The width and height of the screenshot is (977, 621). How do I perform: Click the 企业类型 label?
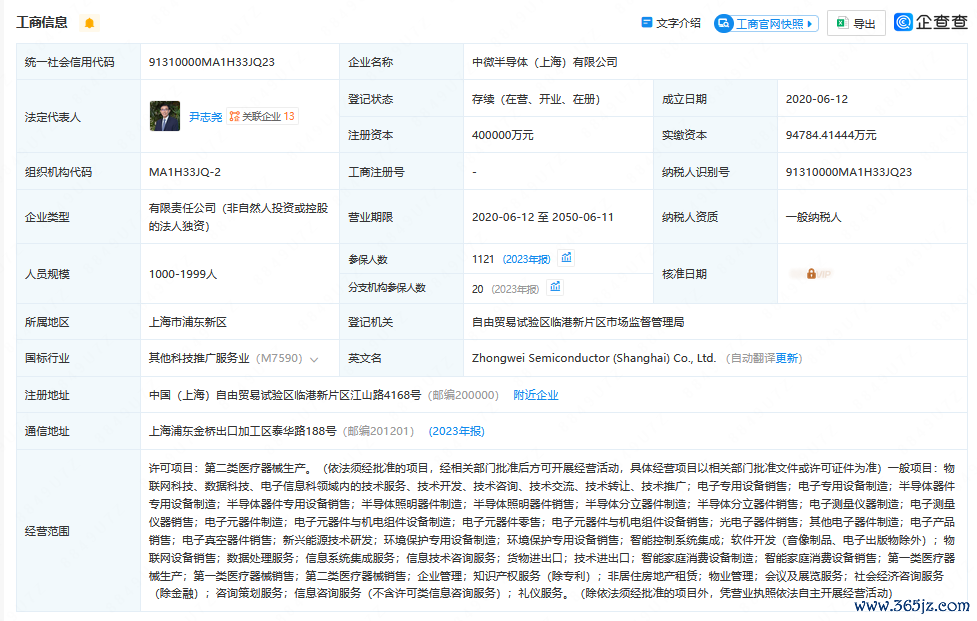coord(47,217)
